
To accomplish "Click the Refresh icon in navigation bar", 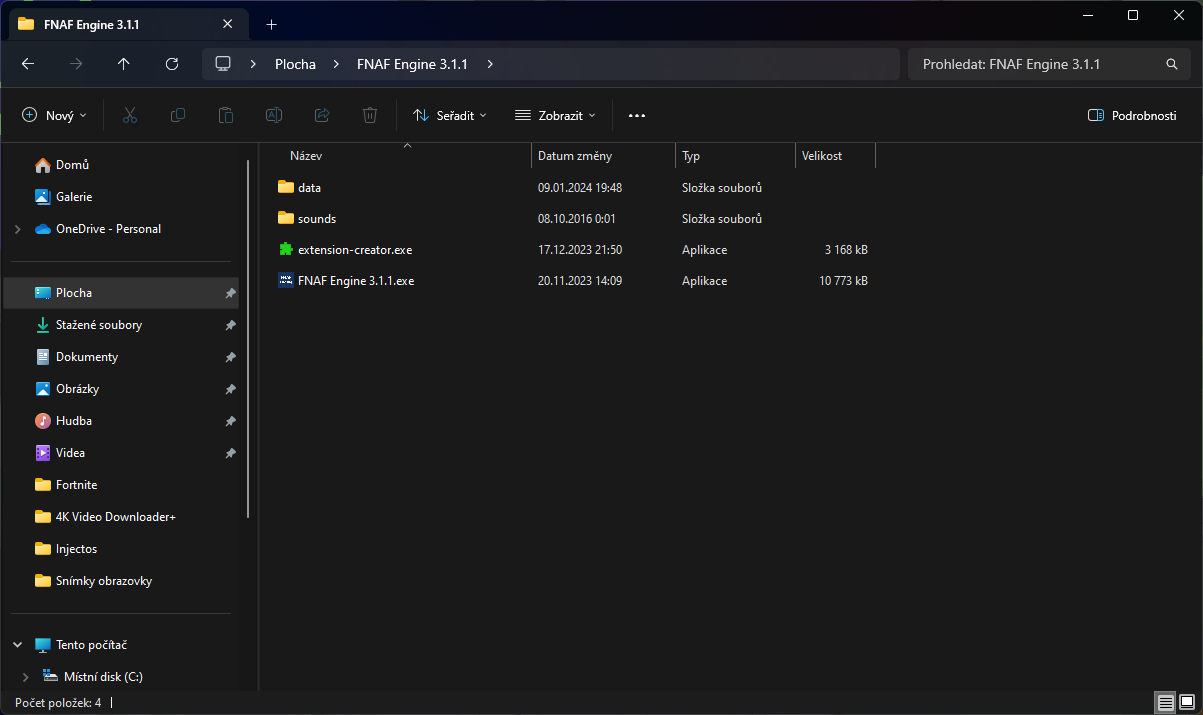I will coord(171,64).
